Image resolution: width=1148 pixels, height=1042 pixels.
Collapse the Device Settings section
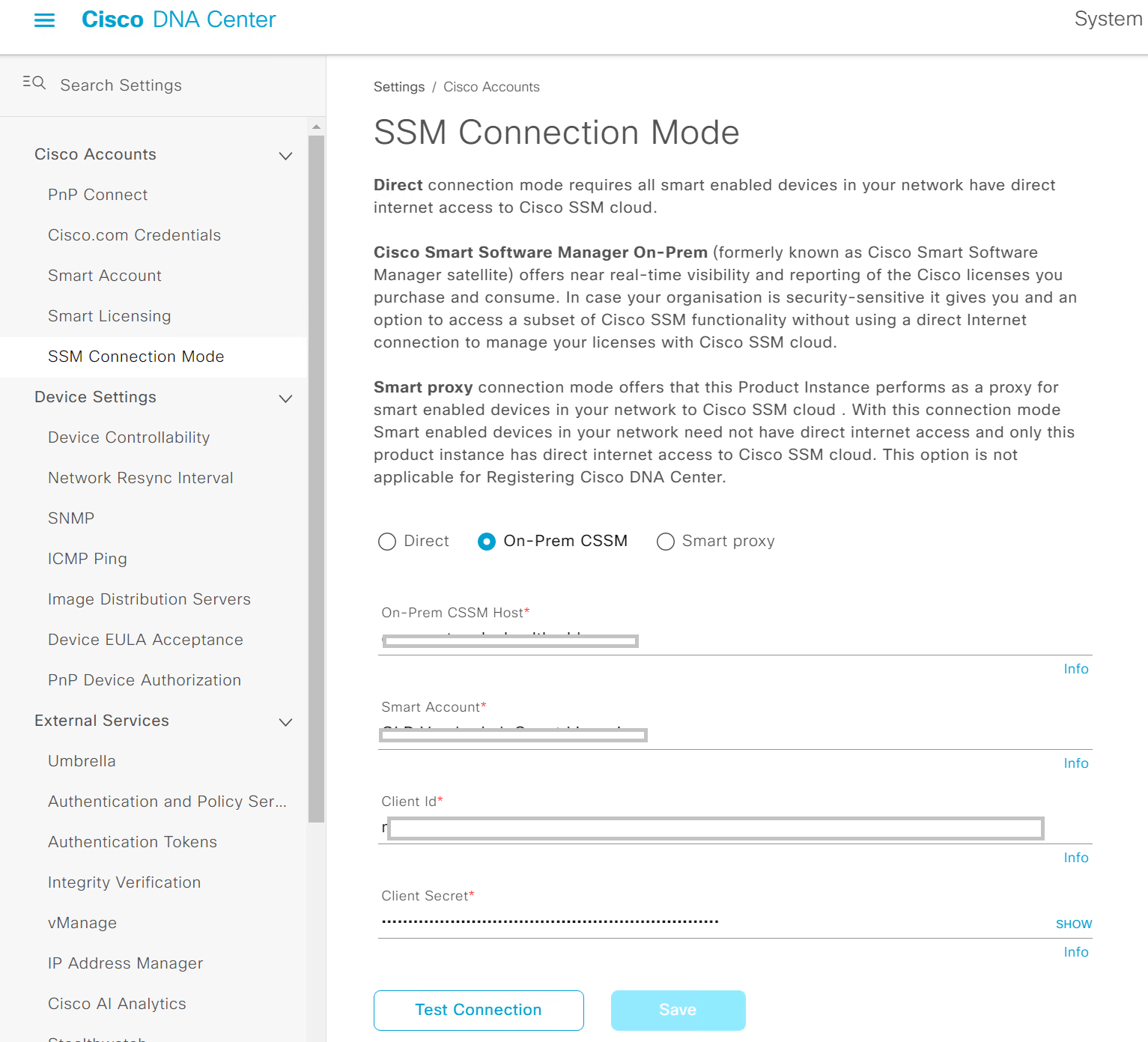coord(285,399)
